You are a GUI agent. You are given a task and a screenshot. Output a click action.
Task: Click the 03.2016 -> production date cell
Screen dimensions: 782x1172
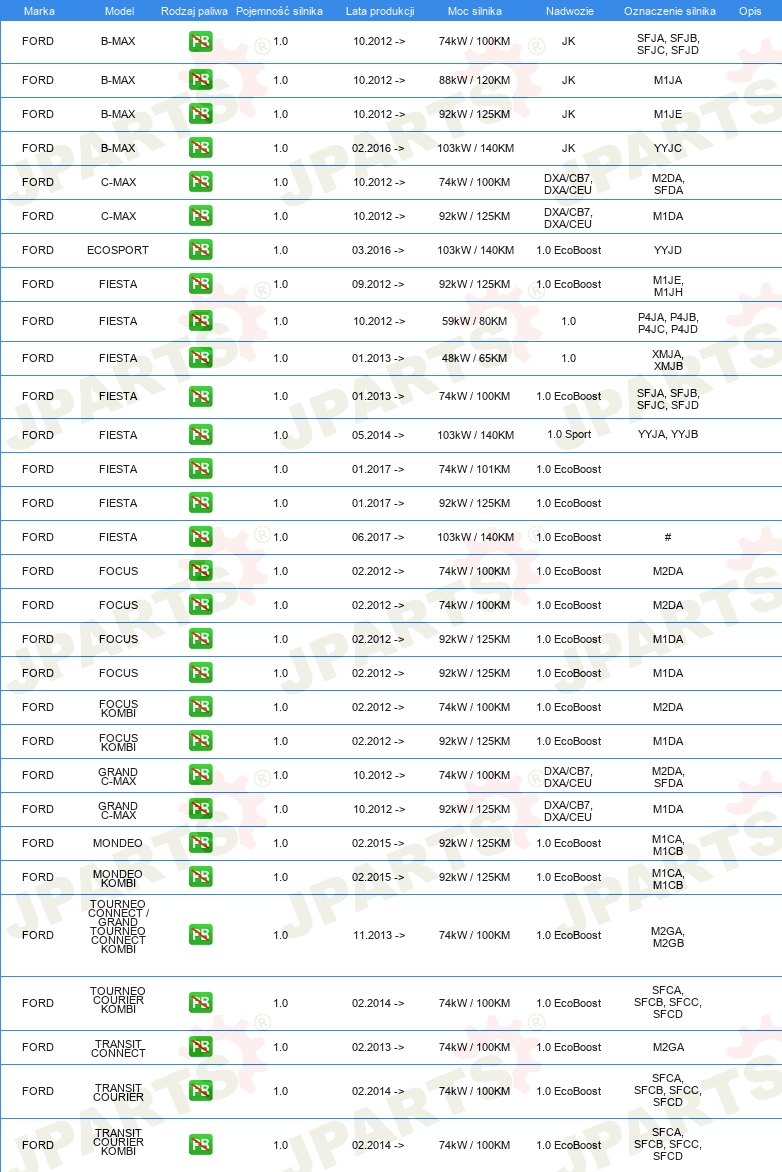[378, 250]
